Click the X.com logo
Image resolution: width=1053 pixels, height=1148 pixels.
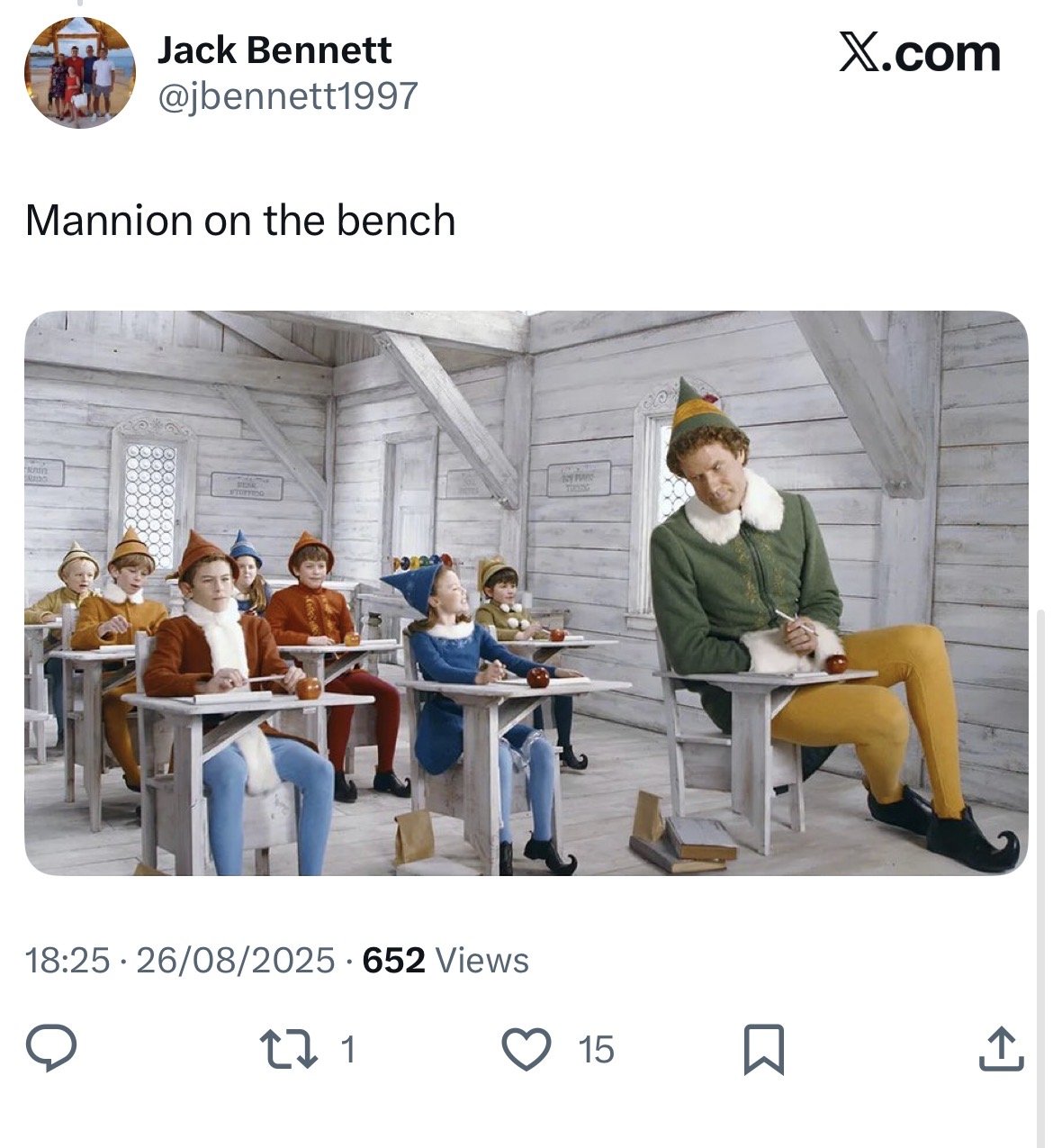[x=919, y=52]
